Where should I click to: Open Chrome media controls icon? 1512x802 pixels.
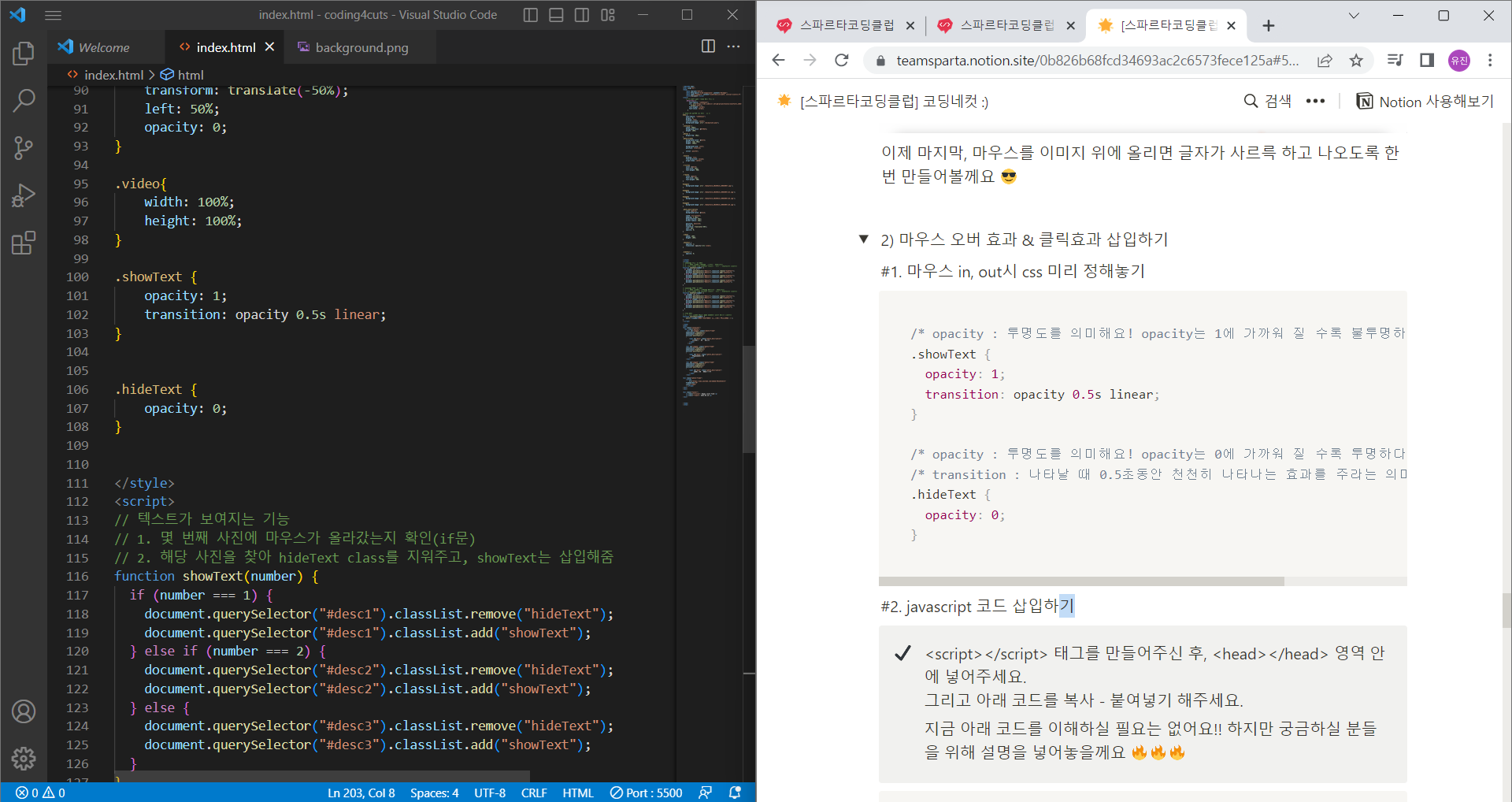(x=1395, y=60)
